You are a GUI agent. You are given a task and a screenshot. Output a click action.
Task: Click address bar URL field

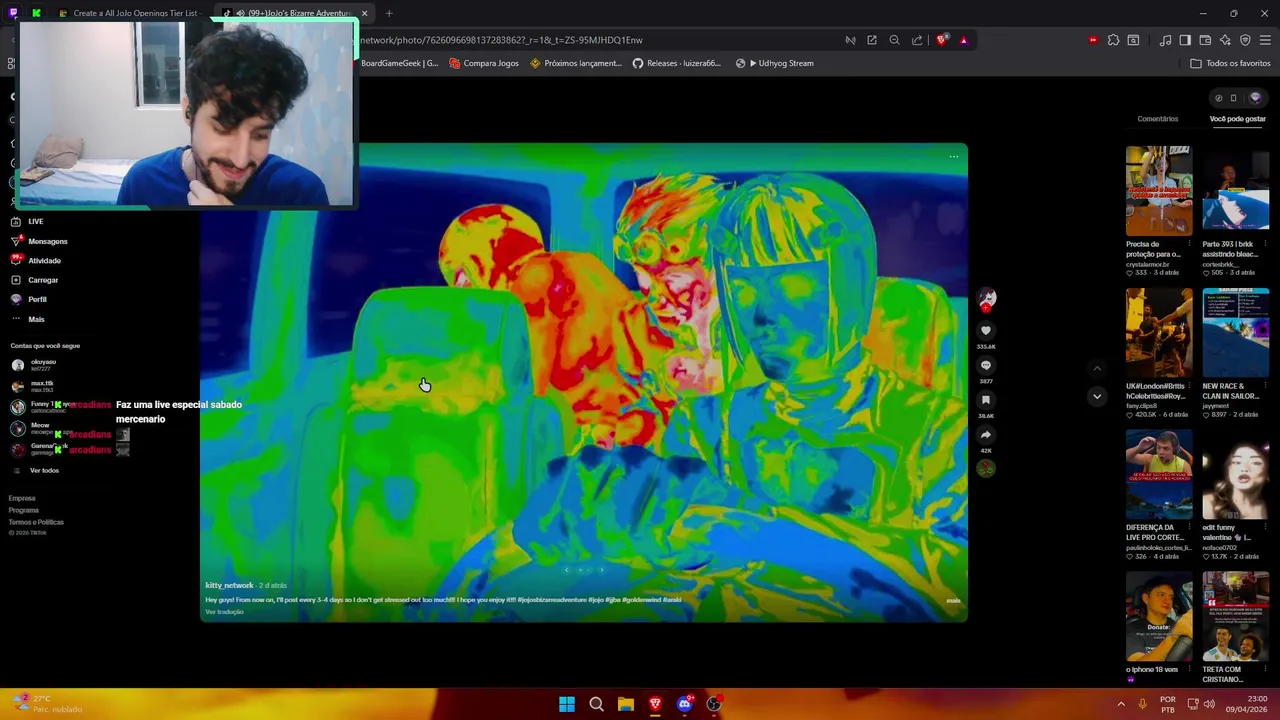pos(600,40)
